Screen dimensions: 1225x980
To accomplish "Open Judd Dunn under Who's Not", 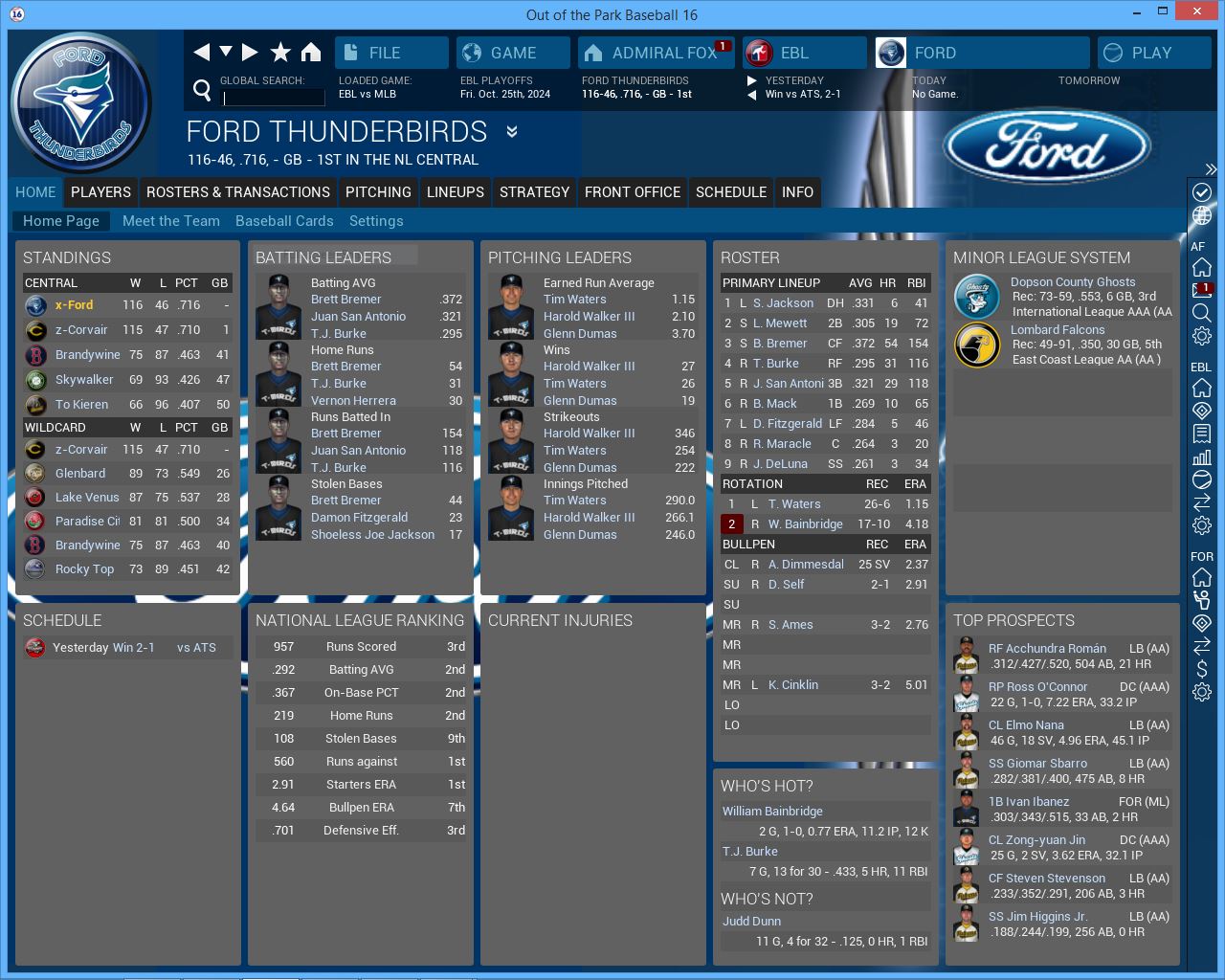I will tap(751, 922).
